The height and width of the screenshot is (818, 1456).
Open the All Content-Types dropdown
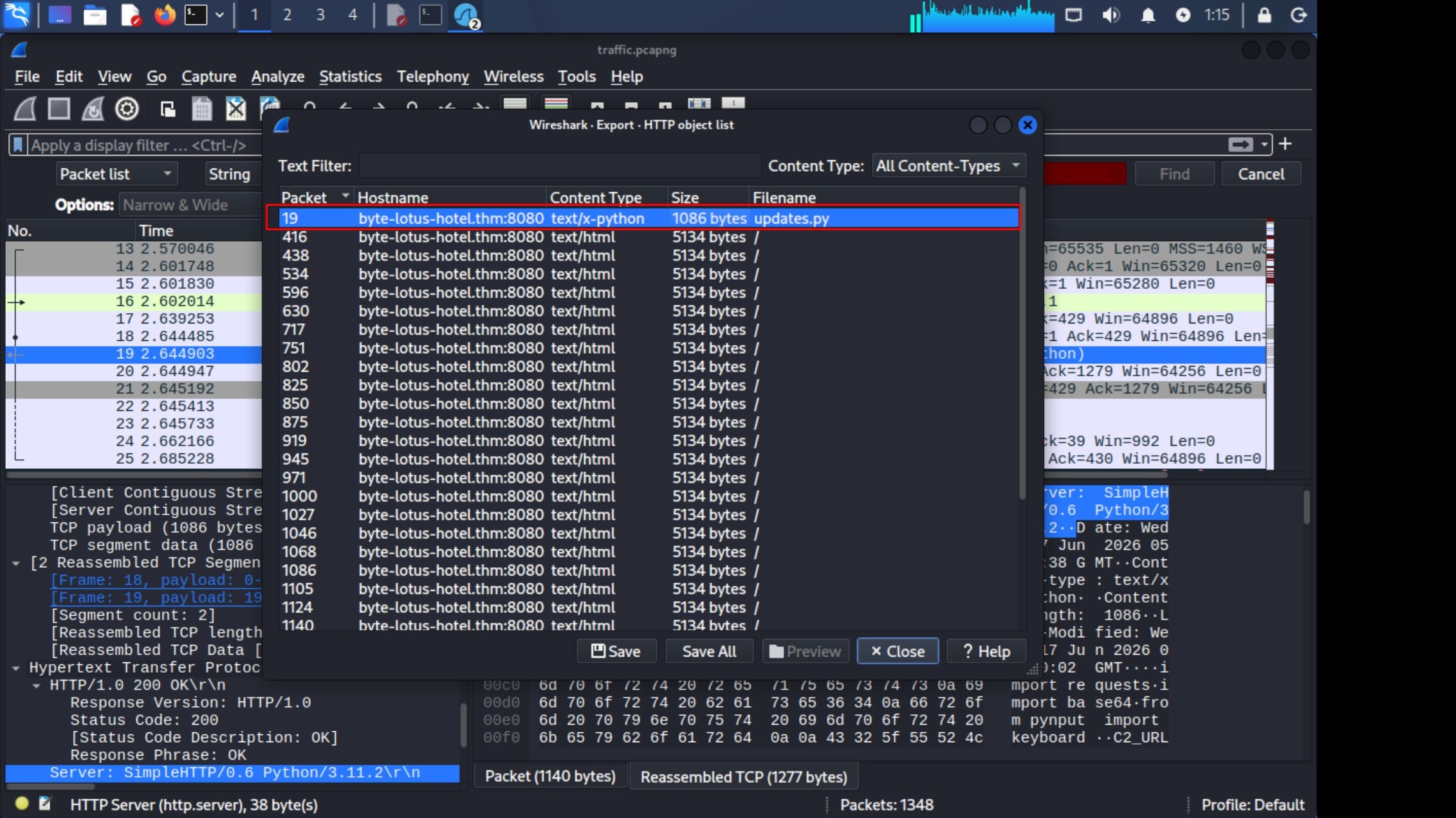[948, 166]
